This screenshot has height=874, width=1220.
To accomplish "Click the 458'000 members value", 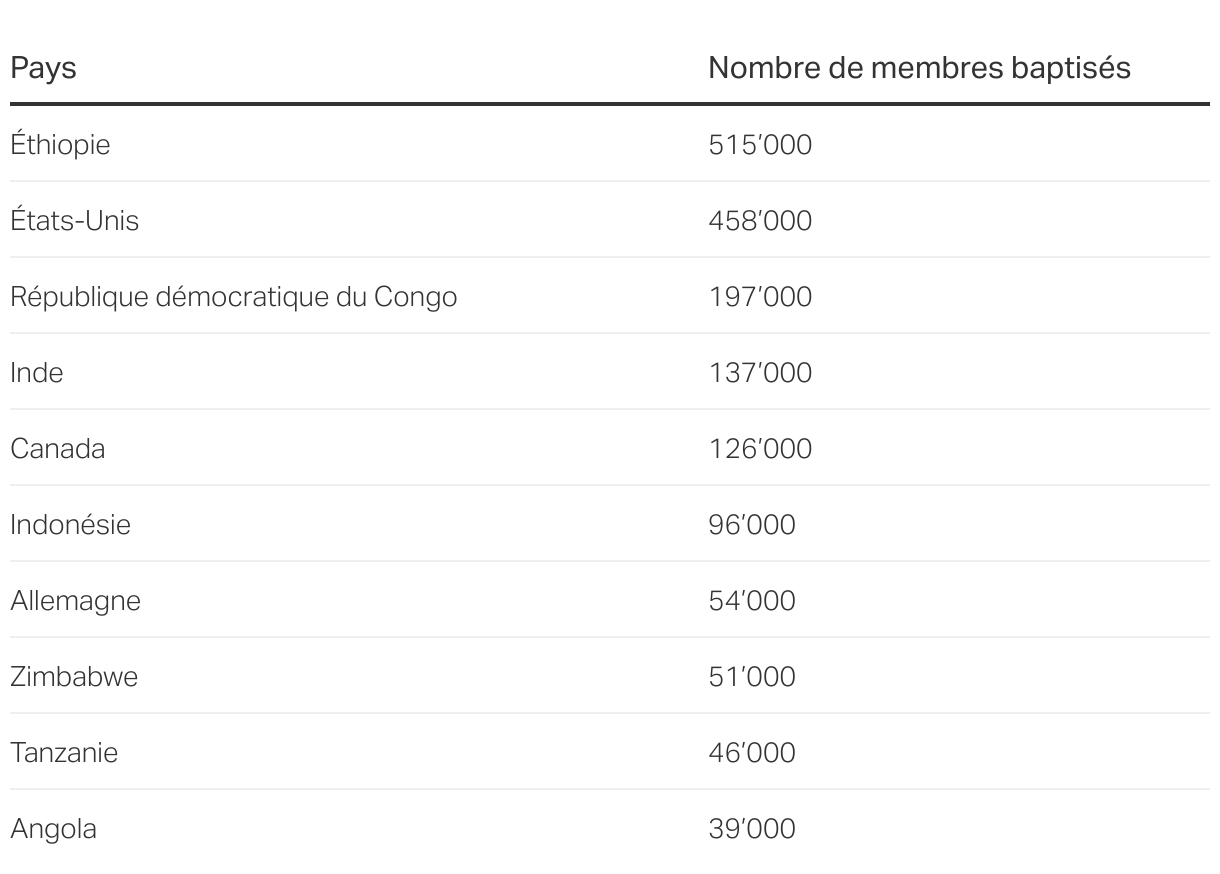I will 760,221.
